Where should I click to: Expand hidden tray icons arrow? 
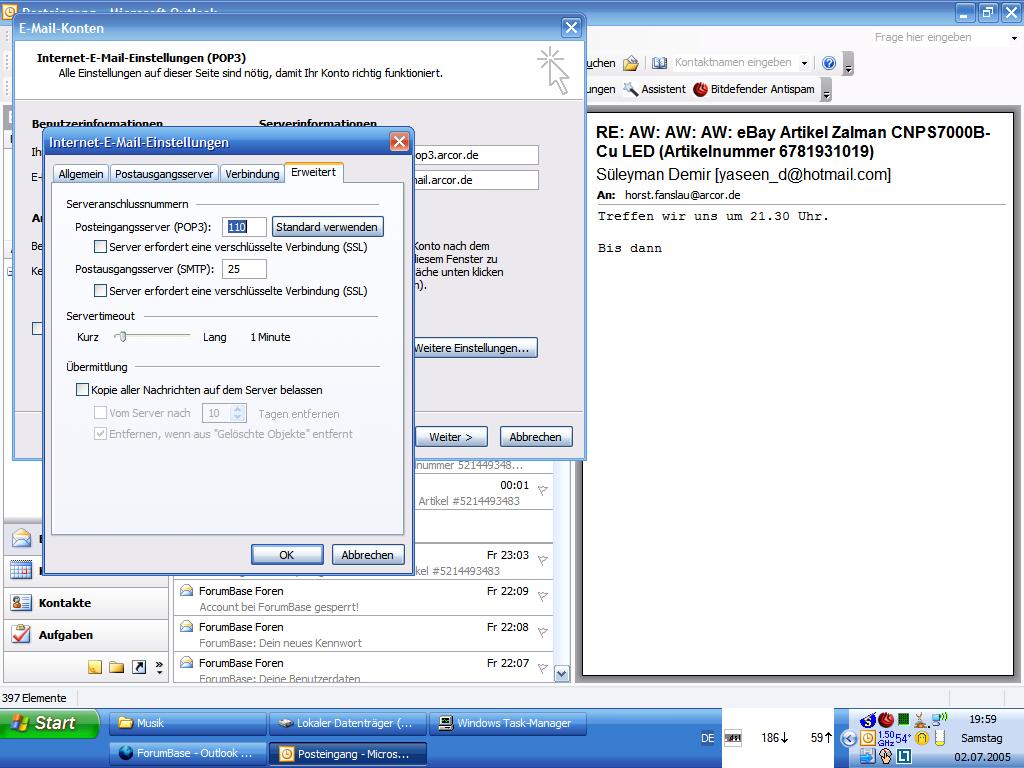point(848,739)
